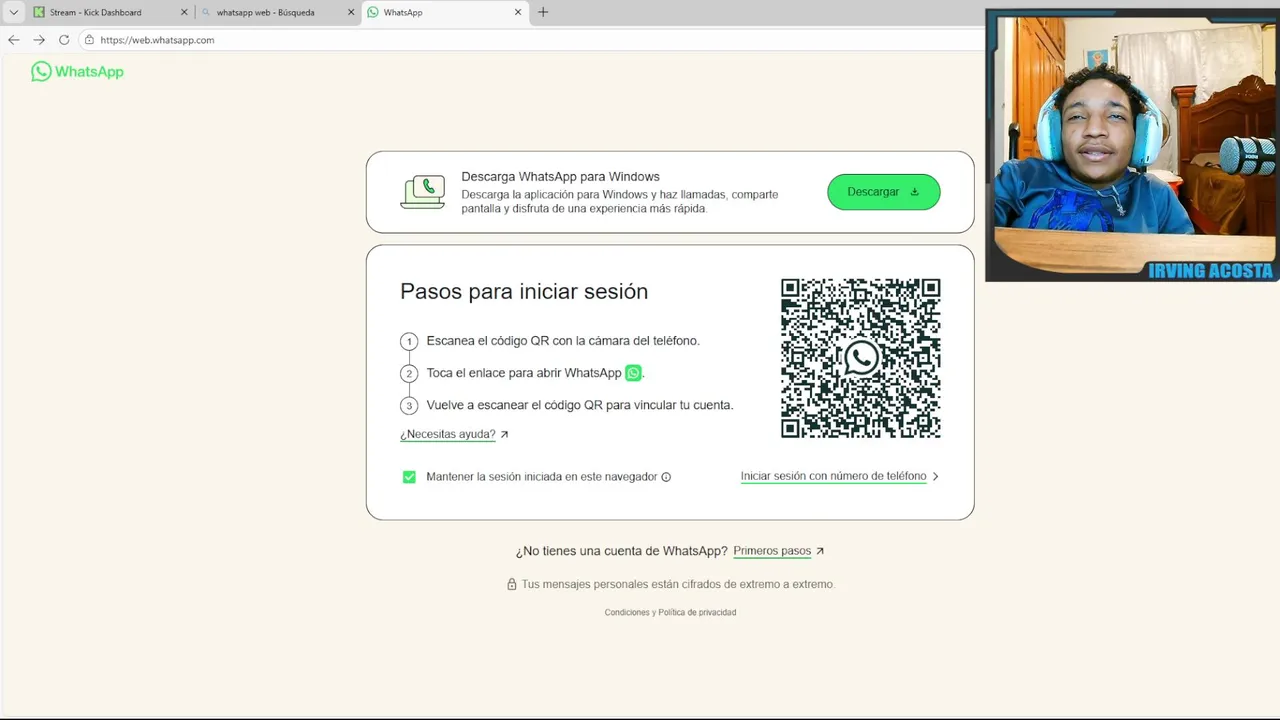The height and width of the screenshot is (720, 1280).
Task: View site info icon beside the URL
Action: pyautogui.click(x=89, y=40)
